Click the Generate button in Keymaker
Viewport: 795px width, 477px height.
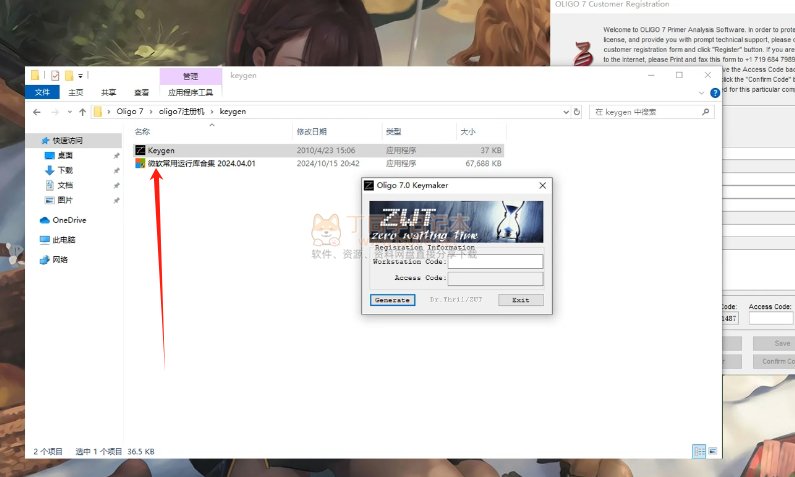[391, 300]
